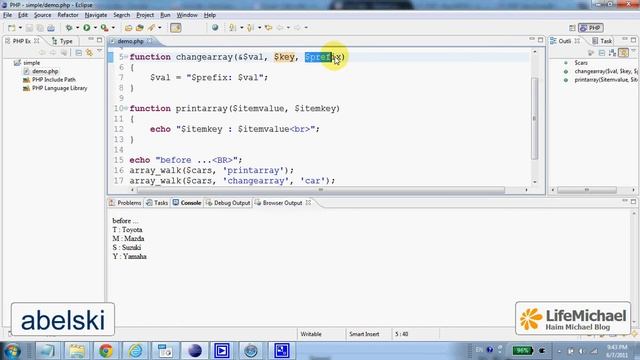Click the Save toolbar icon

tap(29, 28)
